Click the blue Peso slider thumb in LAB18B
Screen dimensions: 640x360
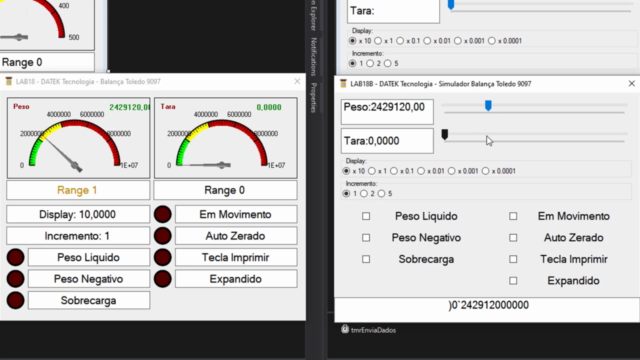coord(488,106)
